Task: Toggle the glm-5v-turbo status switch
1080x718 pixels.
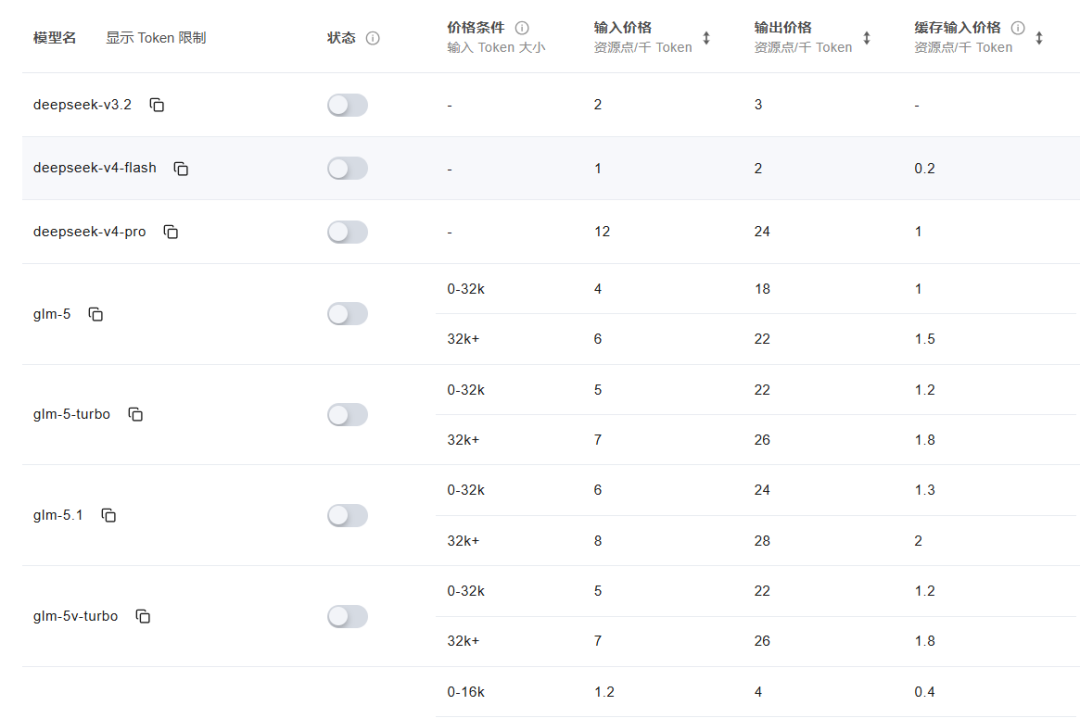Action: coord(348,616)
